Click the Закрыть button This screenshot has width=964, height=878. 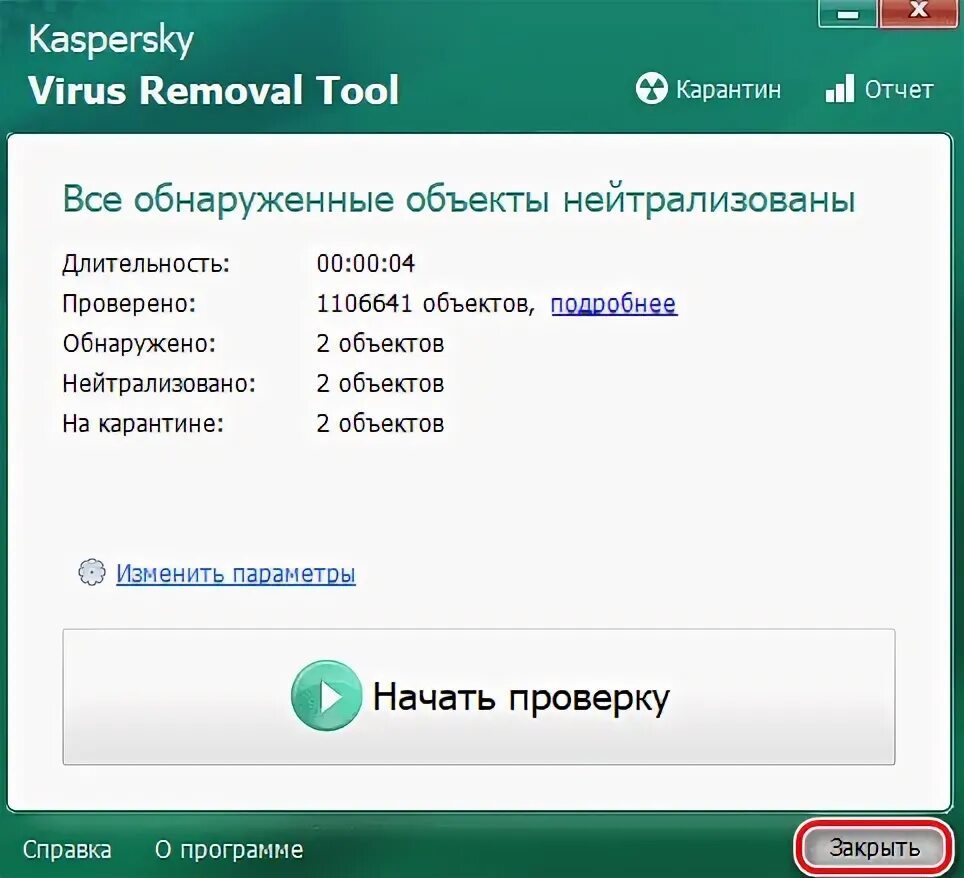pyautogui.click(x=872, y=848)
